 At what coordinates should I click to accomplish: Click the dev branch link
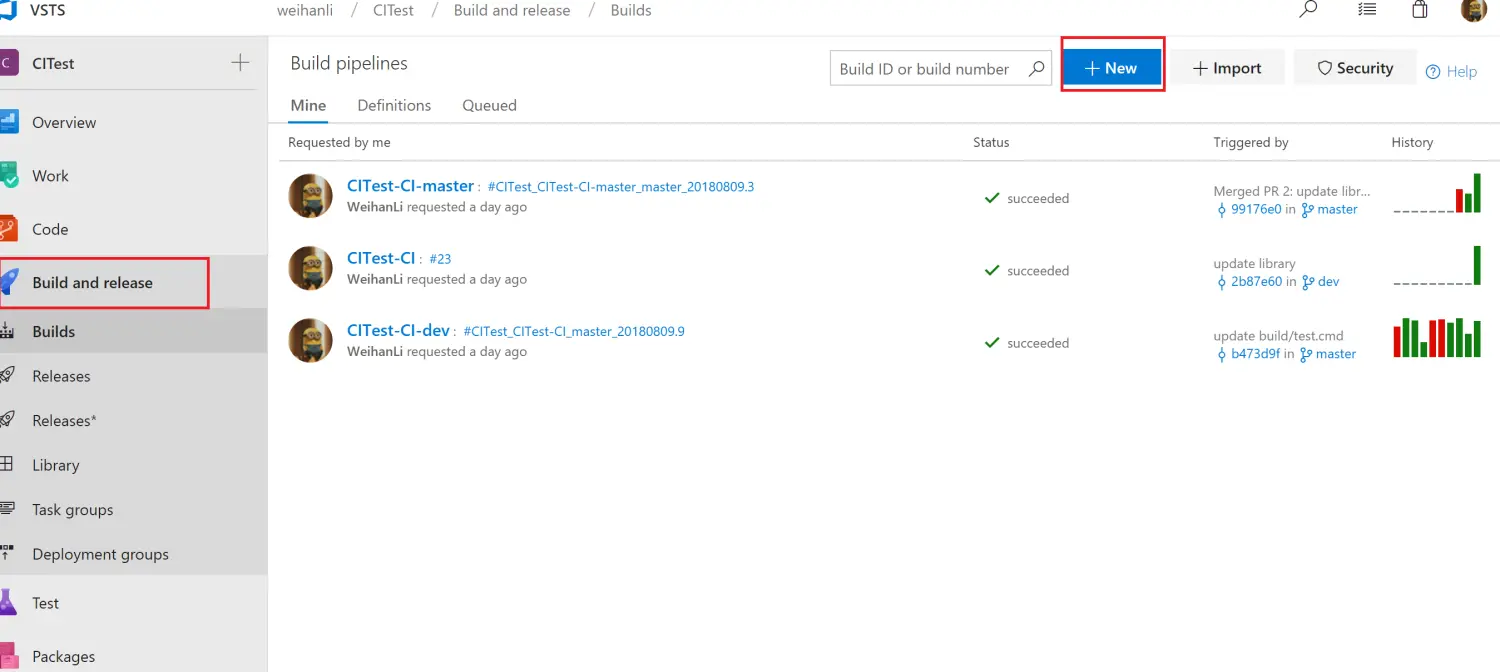(1328, 281)
